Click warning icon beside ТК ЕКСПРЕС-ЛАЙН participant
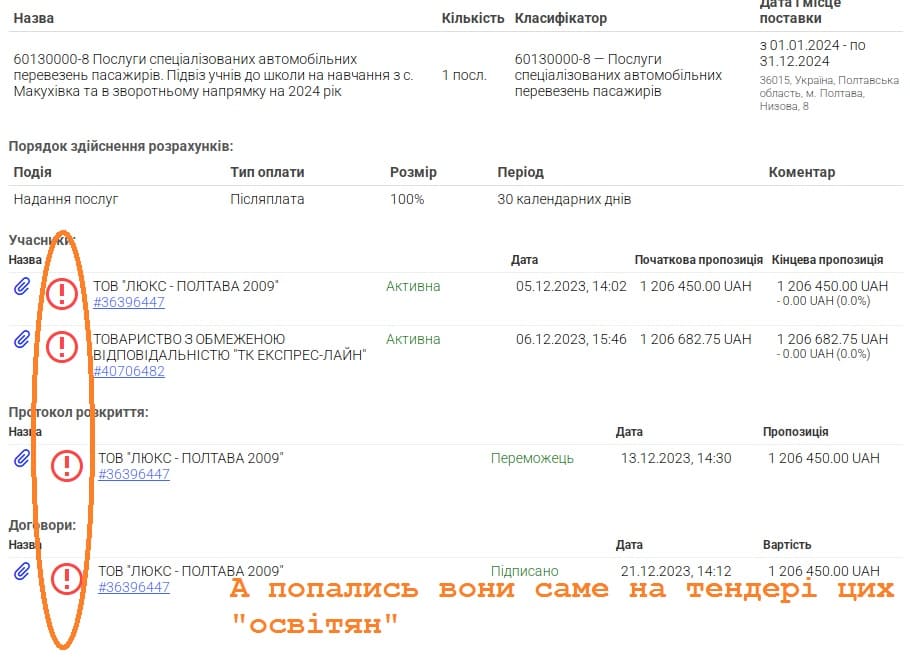Viewport: 910px width, 666px height. [62, 347]
